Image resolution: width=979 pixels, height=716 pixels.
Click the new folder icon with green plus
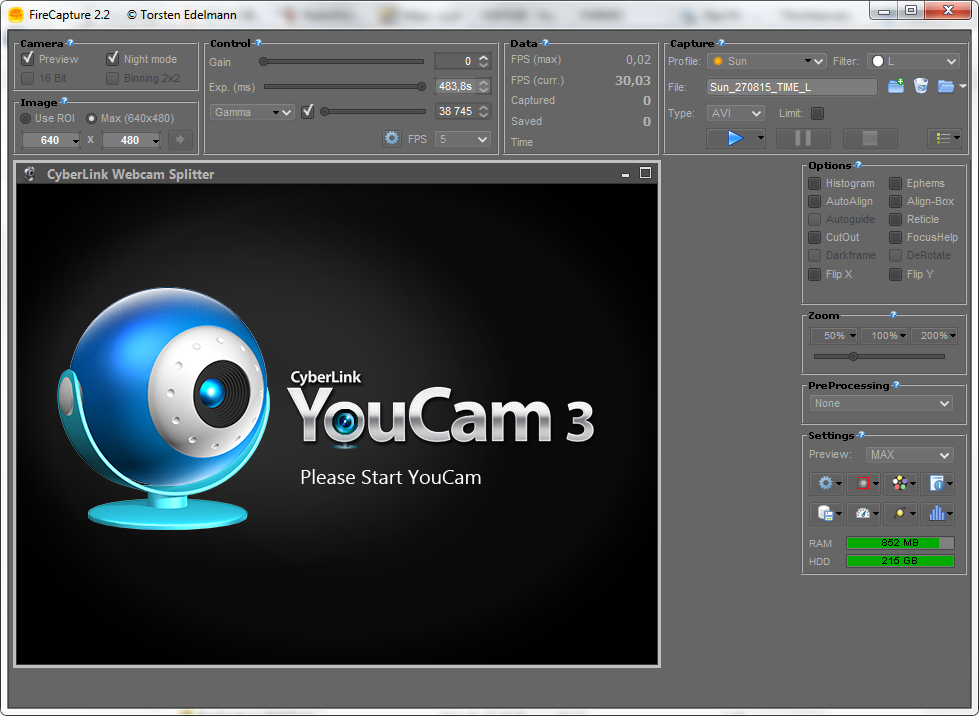coord(896,87)
